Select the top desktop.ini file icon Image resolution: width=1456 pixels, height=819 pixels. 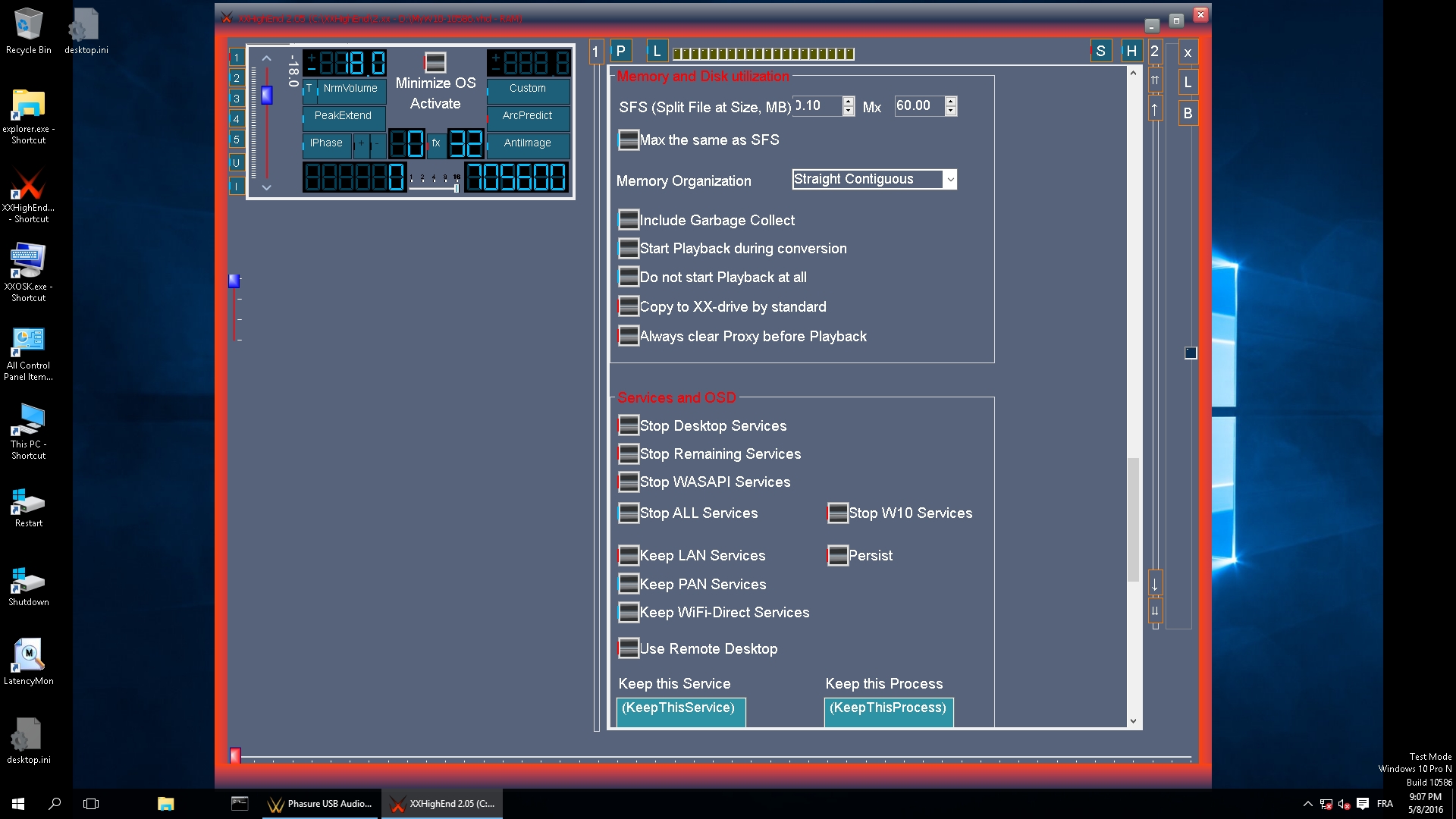coord(86,31)
